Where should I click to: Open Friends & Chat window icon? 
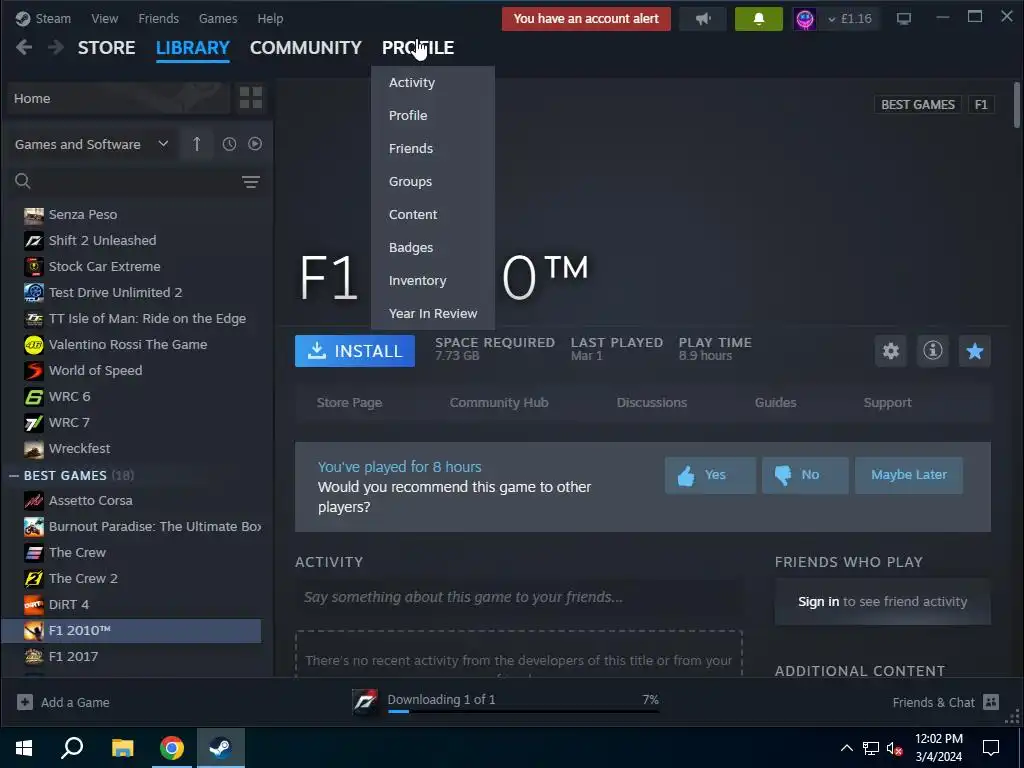991,702
